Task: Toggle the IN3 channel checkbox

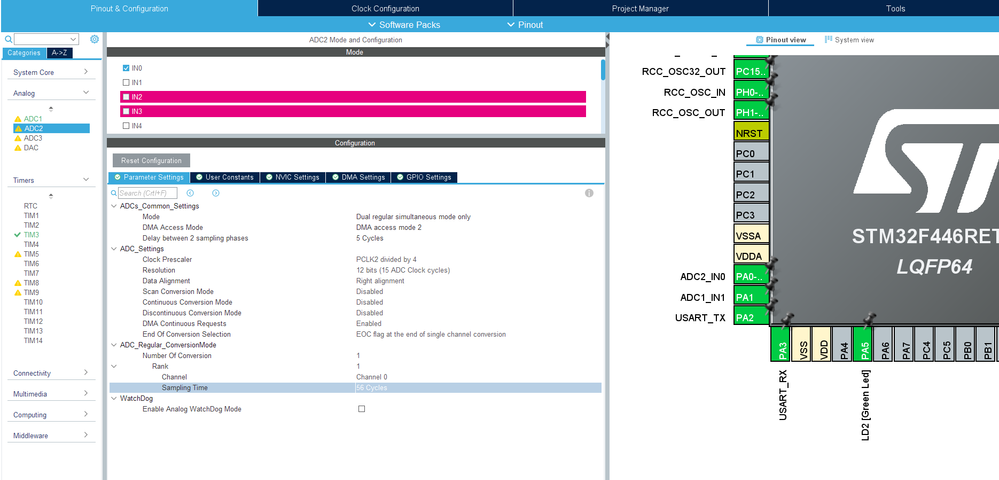Action: (x=126, y=112)
